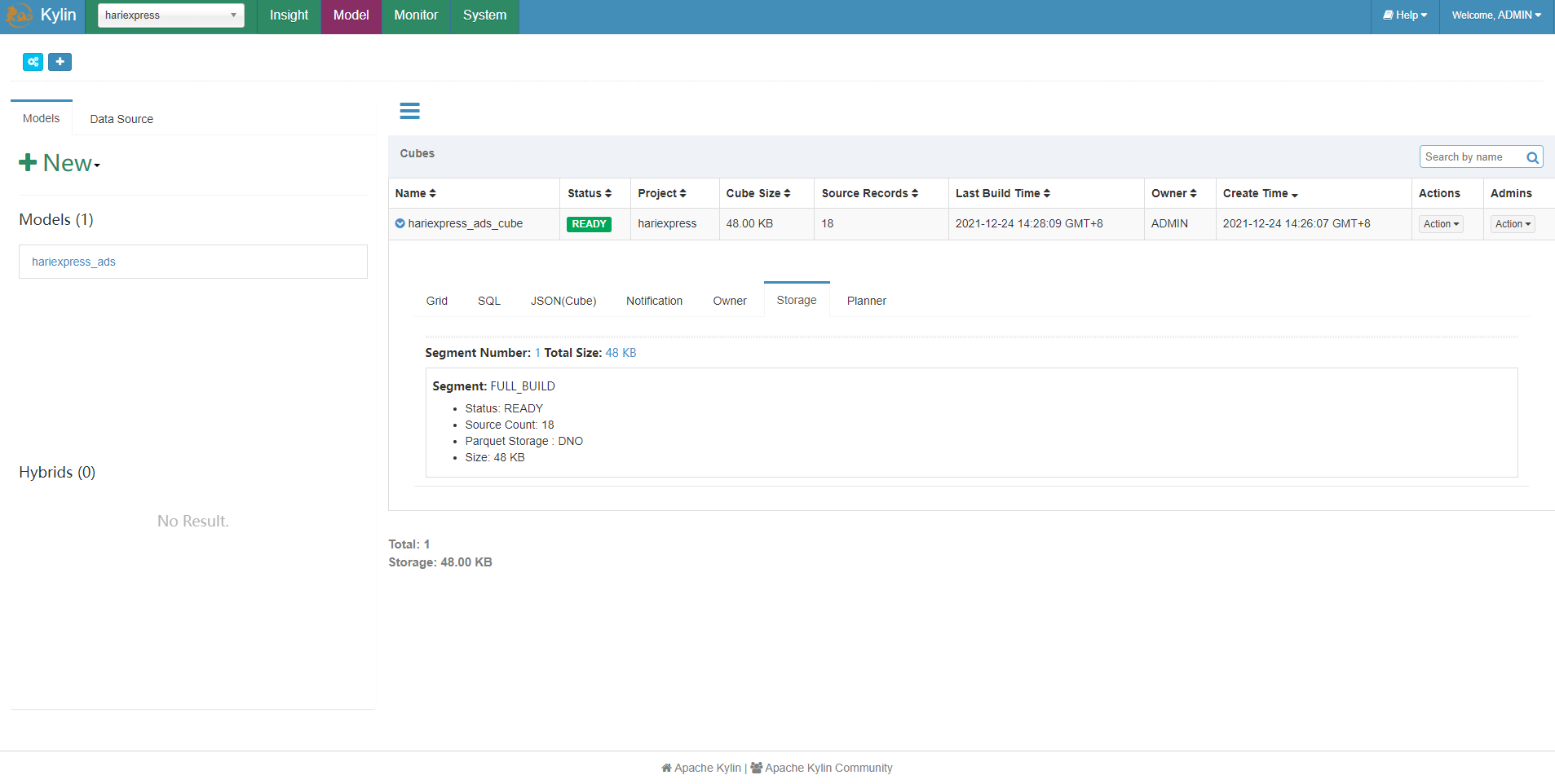The image size is (1555, 784).
Task: Sort cubes by Project column
Action: click(662, 193)
